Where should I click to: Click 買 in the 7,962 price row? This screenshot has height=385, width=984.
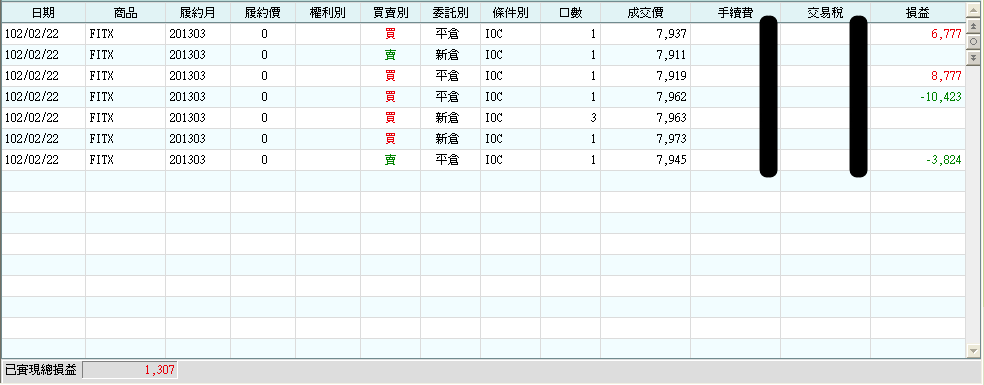click(390, 97)
